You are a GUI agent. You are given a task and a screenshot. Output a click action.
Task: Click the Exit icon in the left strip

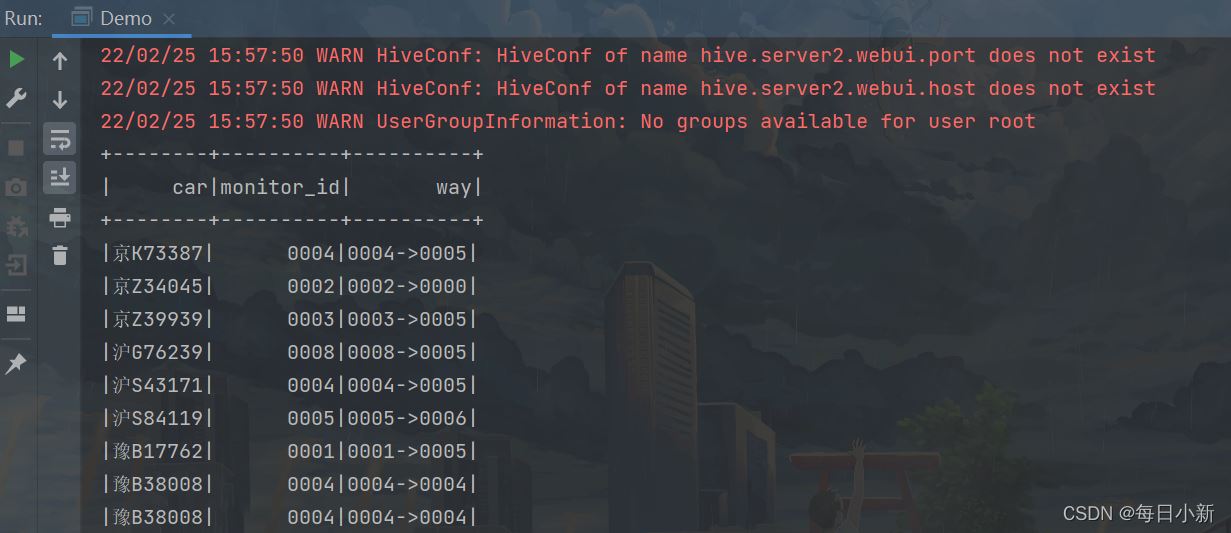pyautogui.click(x=16, y=265)
